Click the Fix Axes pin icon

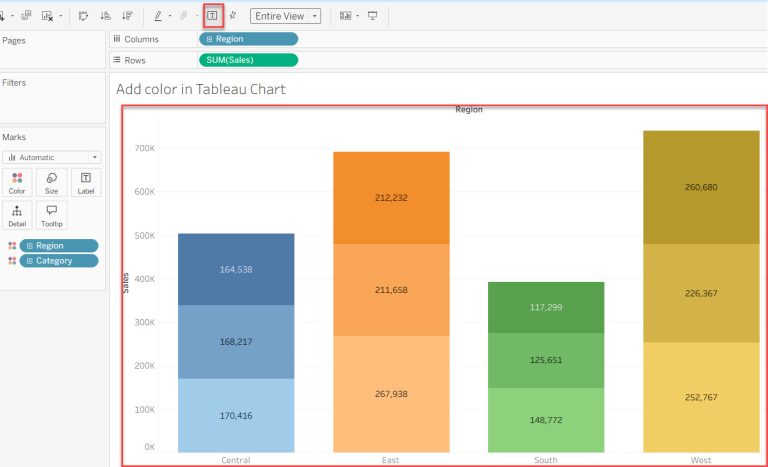233,16
